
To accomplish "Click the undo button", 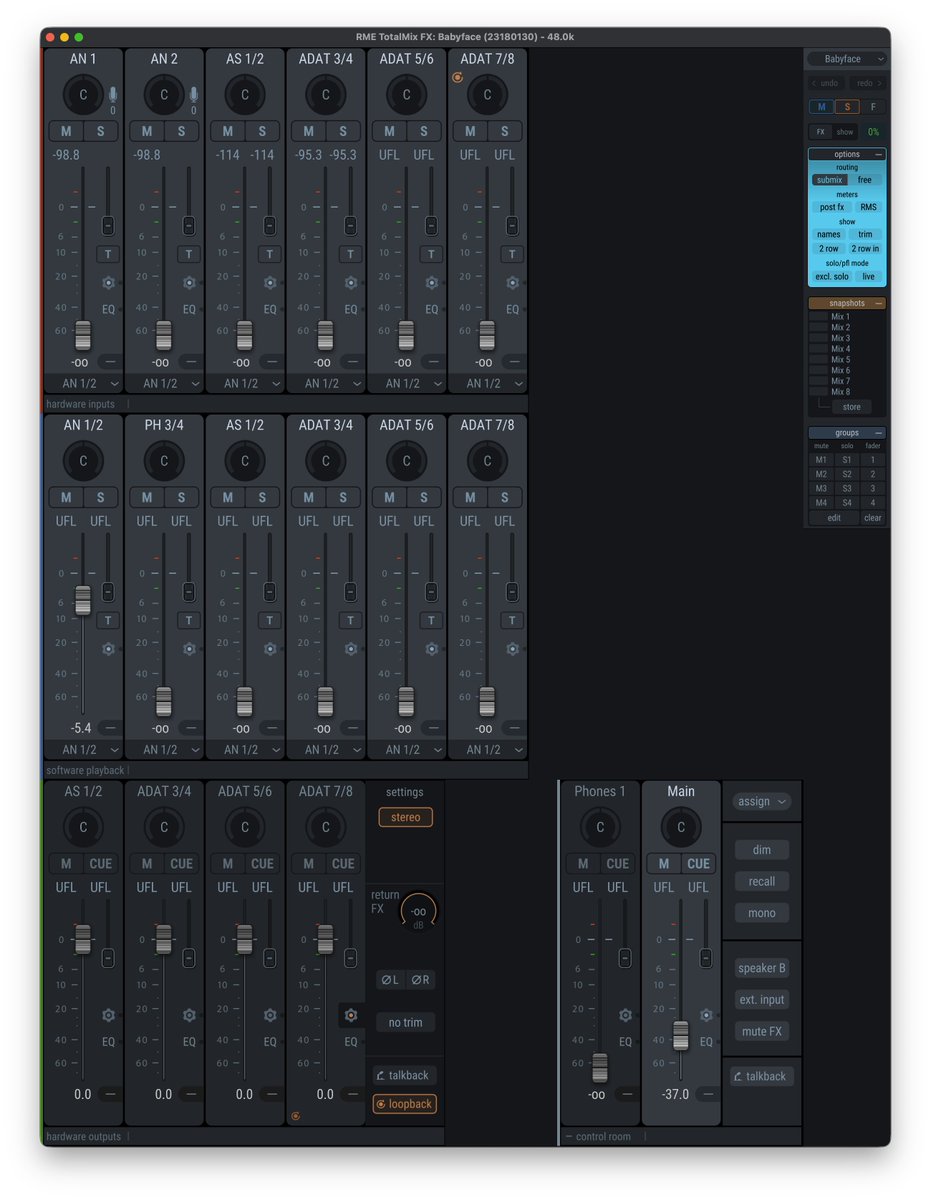I will coord(826,83).
